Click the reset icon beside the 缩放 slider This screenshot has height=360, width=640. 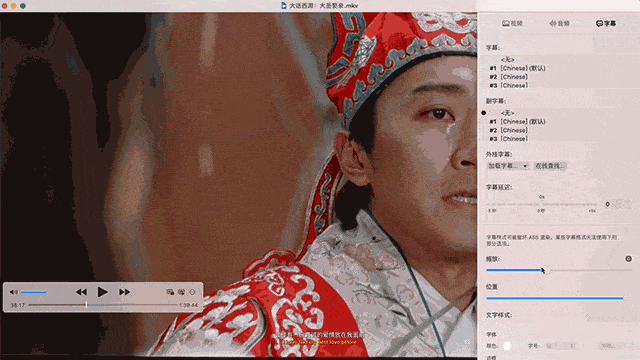(629, 259)
